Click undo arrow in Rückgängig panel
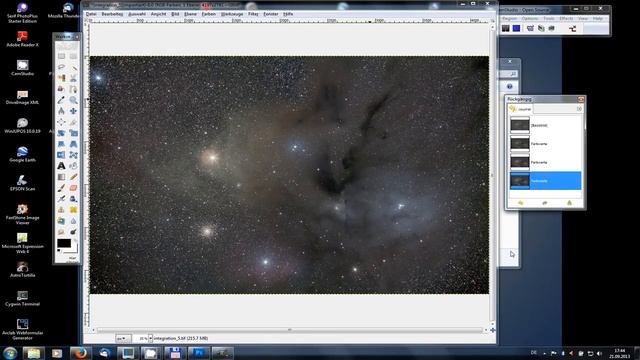 tap(521, 203)
